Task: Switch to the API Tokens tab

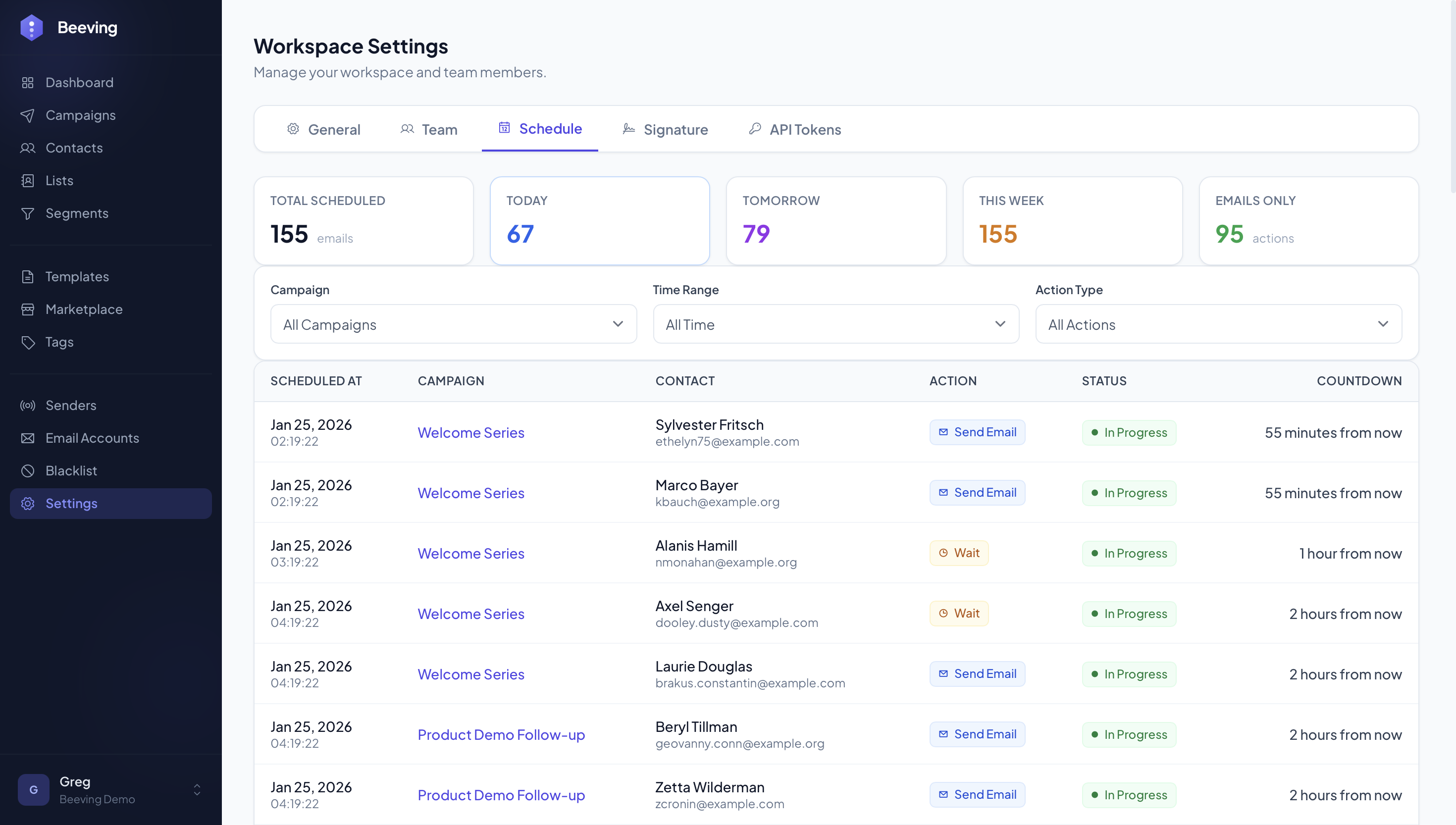Action: [795, 130]
